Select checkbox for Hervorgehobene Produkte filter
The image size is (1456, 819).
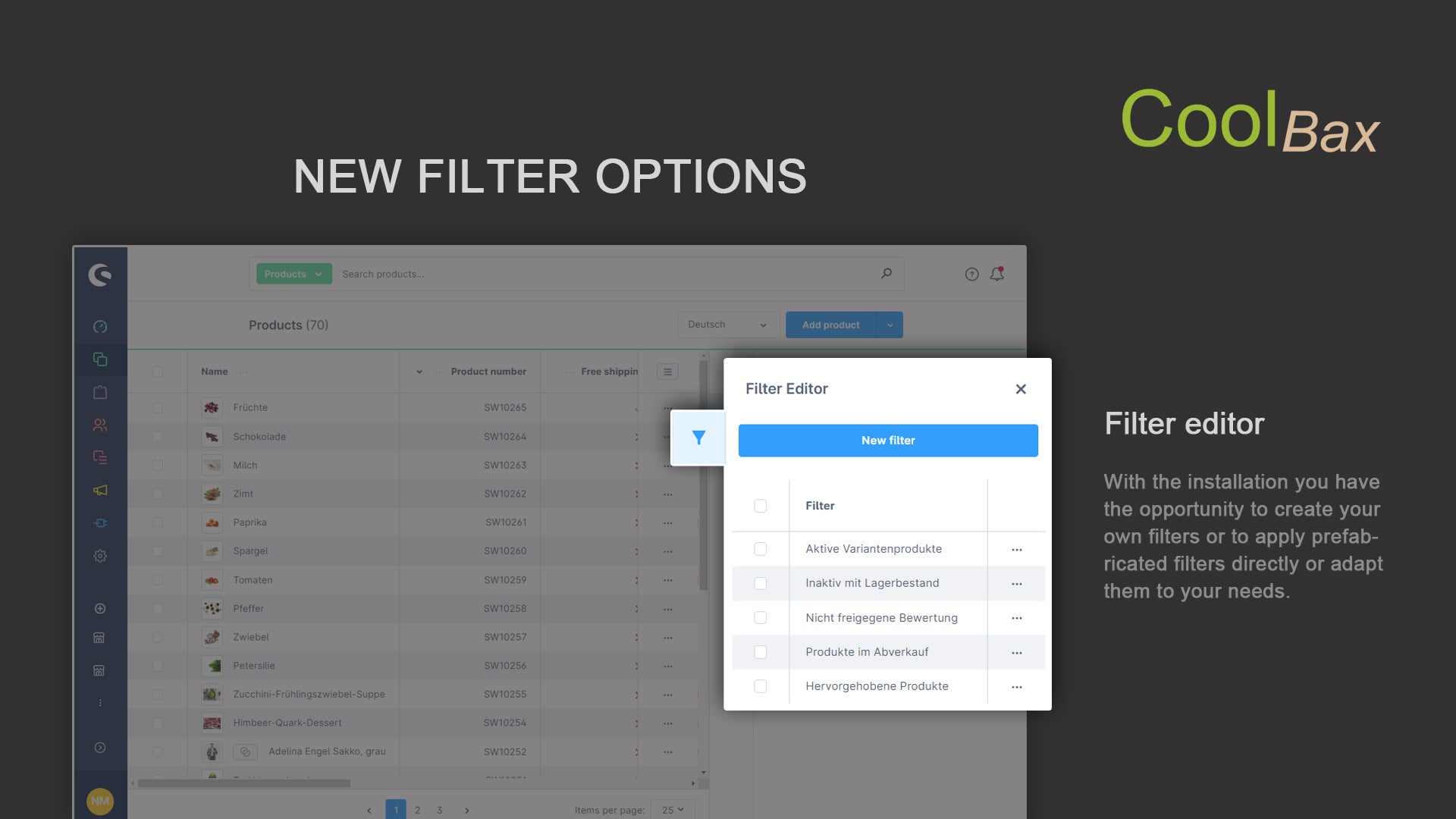[x=759, y=686]
